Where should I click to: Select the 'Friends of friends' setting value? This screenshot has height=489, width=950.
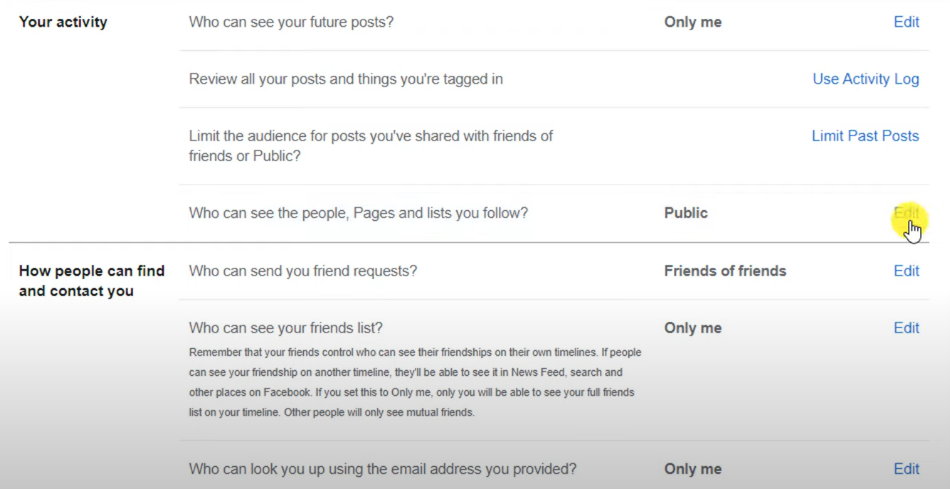click(x=725, y=271)
